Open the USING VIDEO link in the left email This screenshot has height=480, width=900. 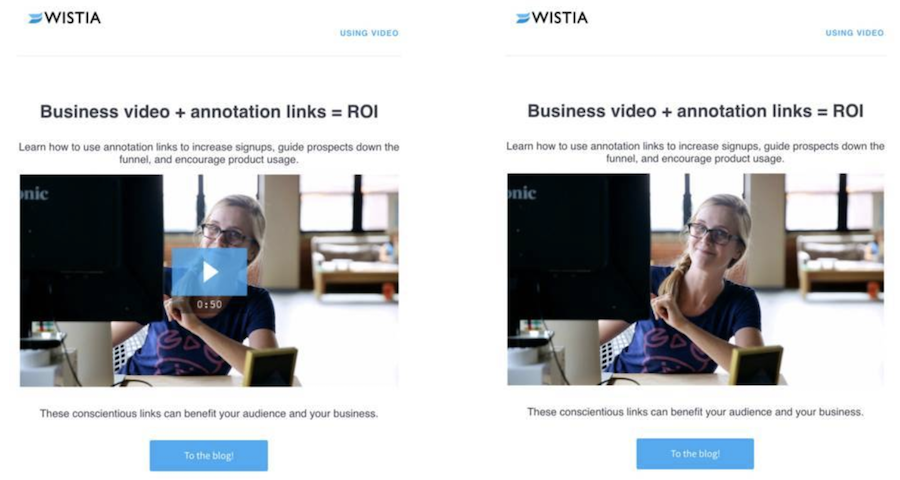click(369, 33)
